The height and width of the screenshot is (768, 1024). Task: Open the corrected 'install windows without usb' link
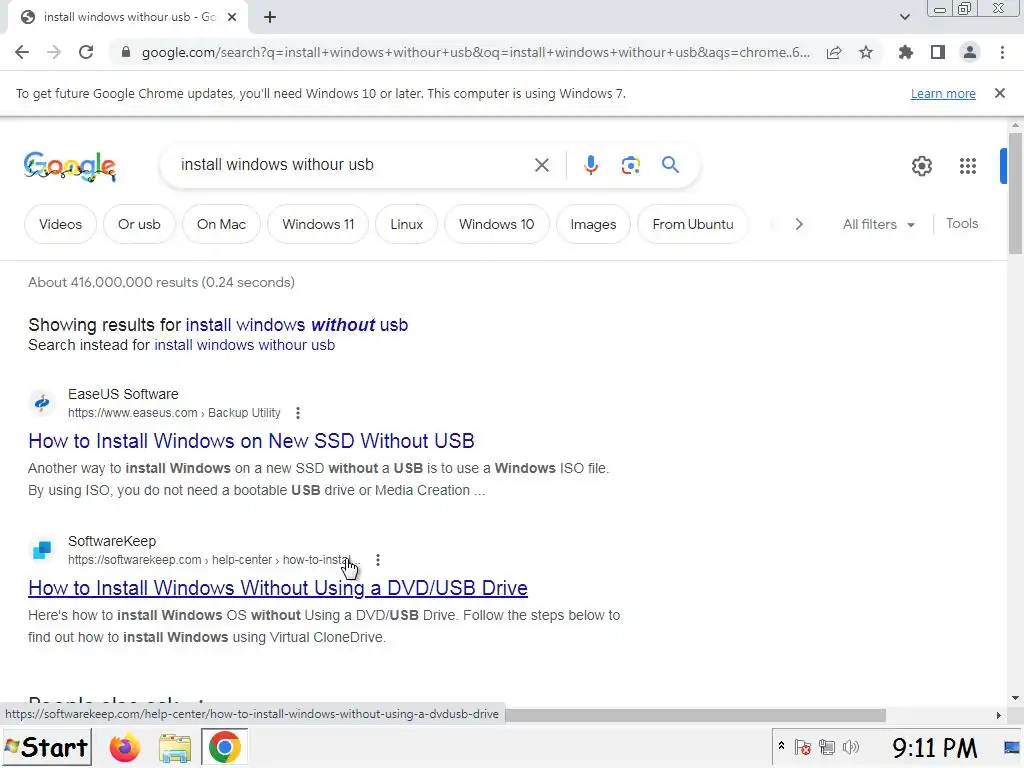tap(296, 325)
